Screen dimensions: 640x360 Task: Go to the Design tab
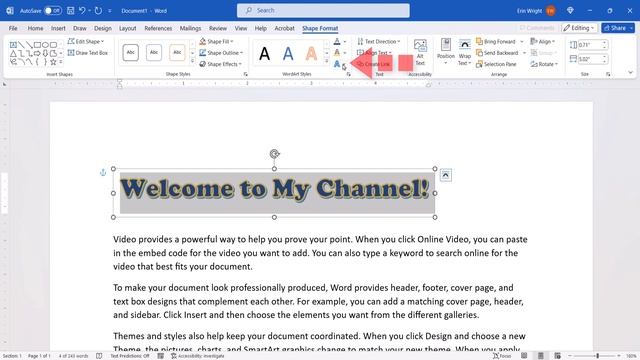pos(102,28)
